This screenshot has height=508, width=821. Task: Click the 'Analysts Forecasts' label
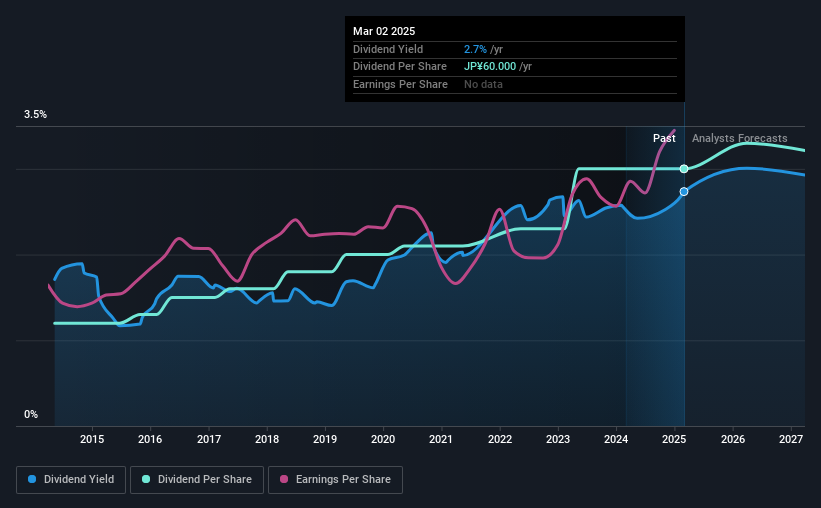pyautogui.click(x=739, y=138)
